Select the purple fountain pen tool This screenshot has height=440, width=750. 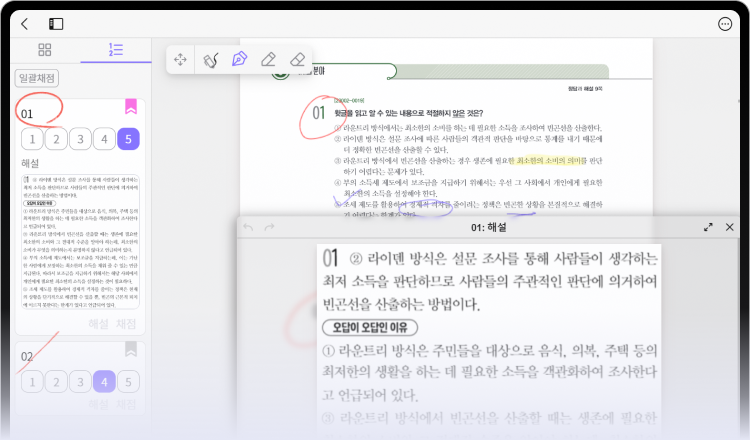(239, 60)
